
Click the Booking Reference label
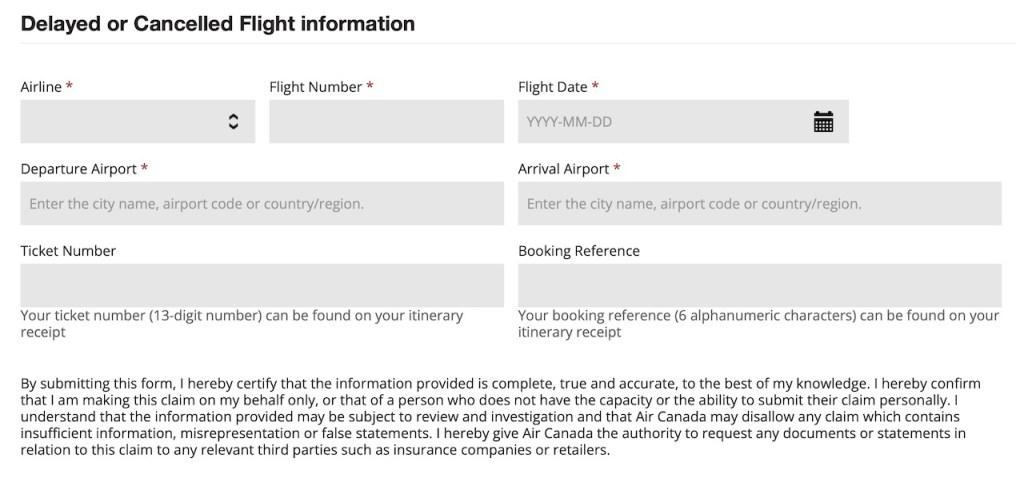pos(579,251)
